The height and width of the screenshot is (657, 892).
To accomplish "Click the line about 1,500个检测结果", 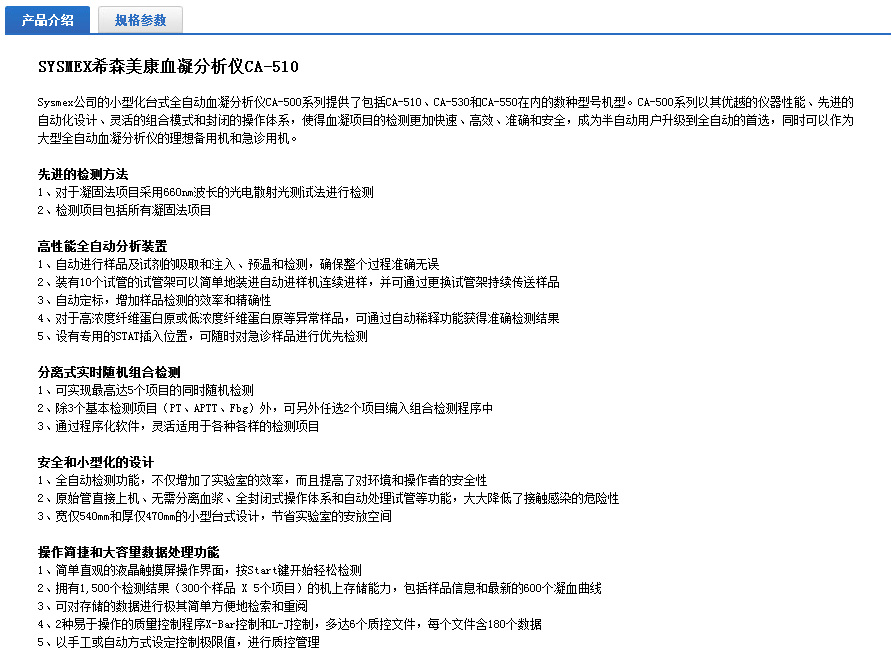I will point(319,588).
